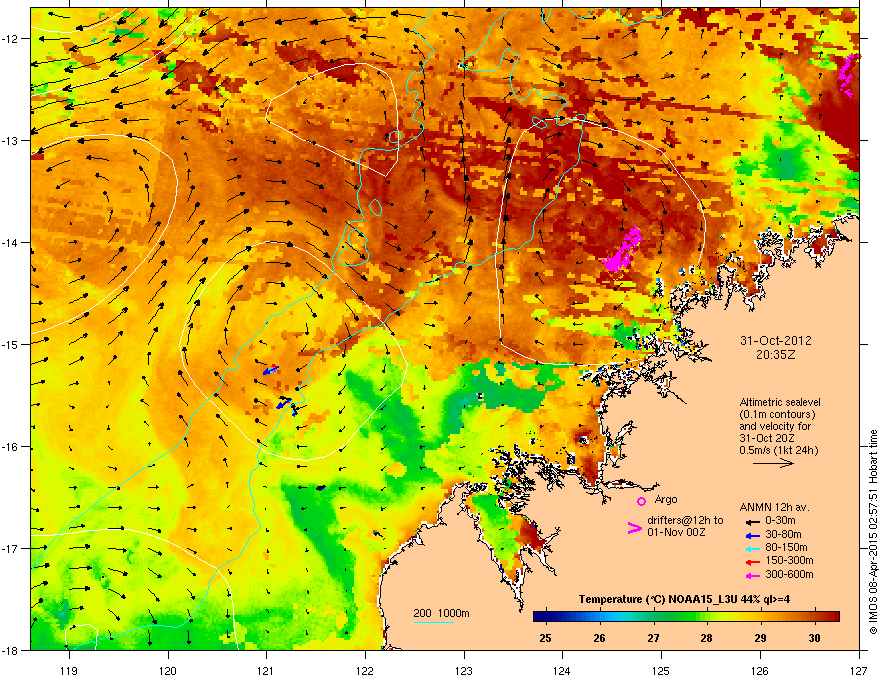Click the '150-300m' depth label
Screen dimensions: 880x680
pos(789,560)
